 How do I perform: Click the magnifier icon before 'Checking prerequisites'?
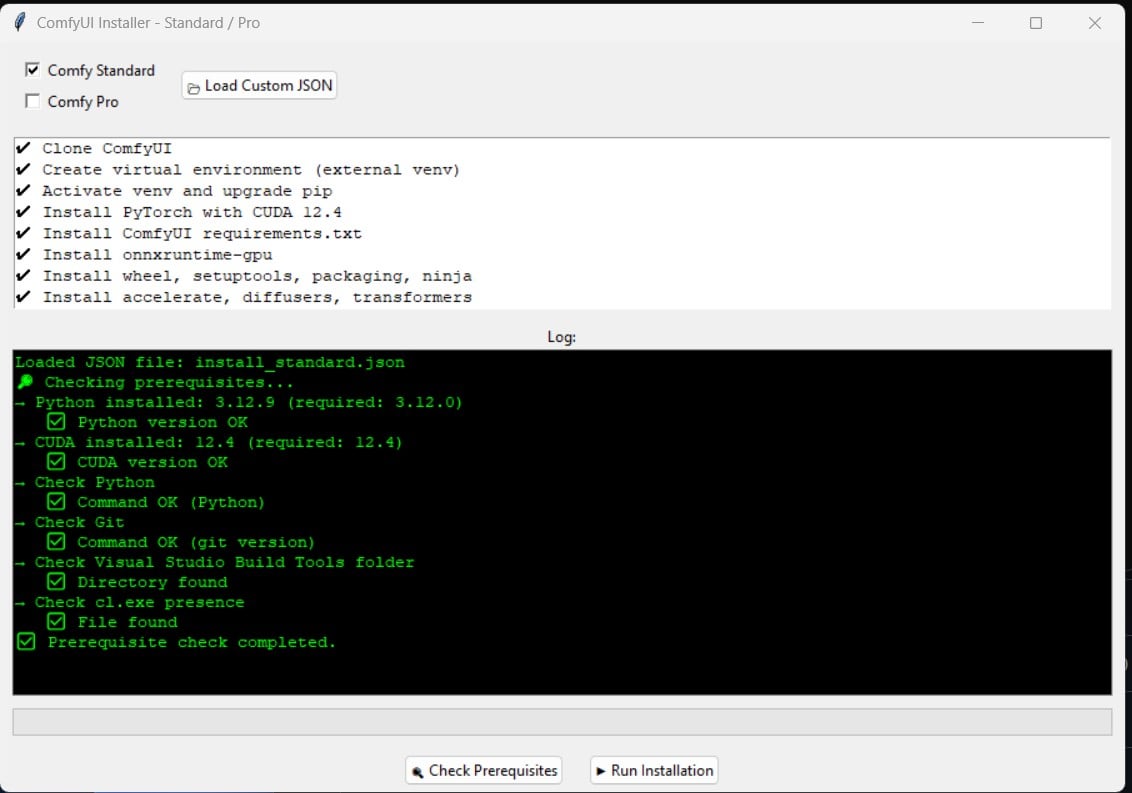[25, 381]
